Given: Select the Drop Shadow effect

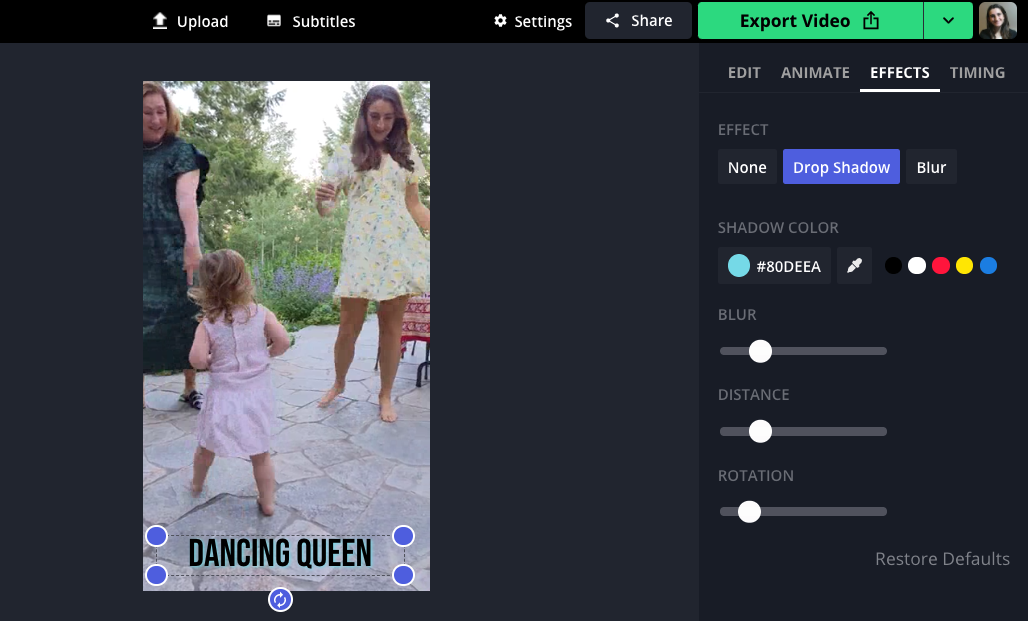Looking at the screenshot, I should [841, 167].
